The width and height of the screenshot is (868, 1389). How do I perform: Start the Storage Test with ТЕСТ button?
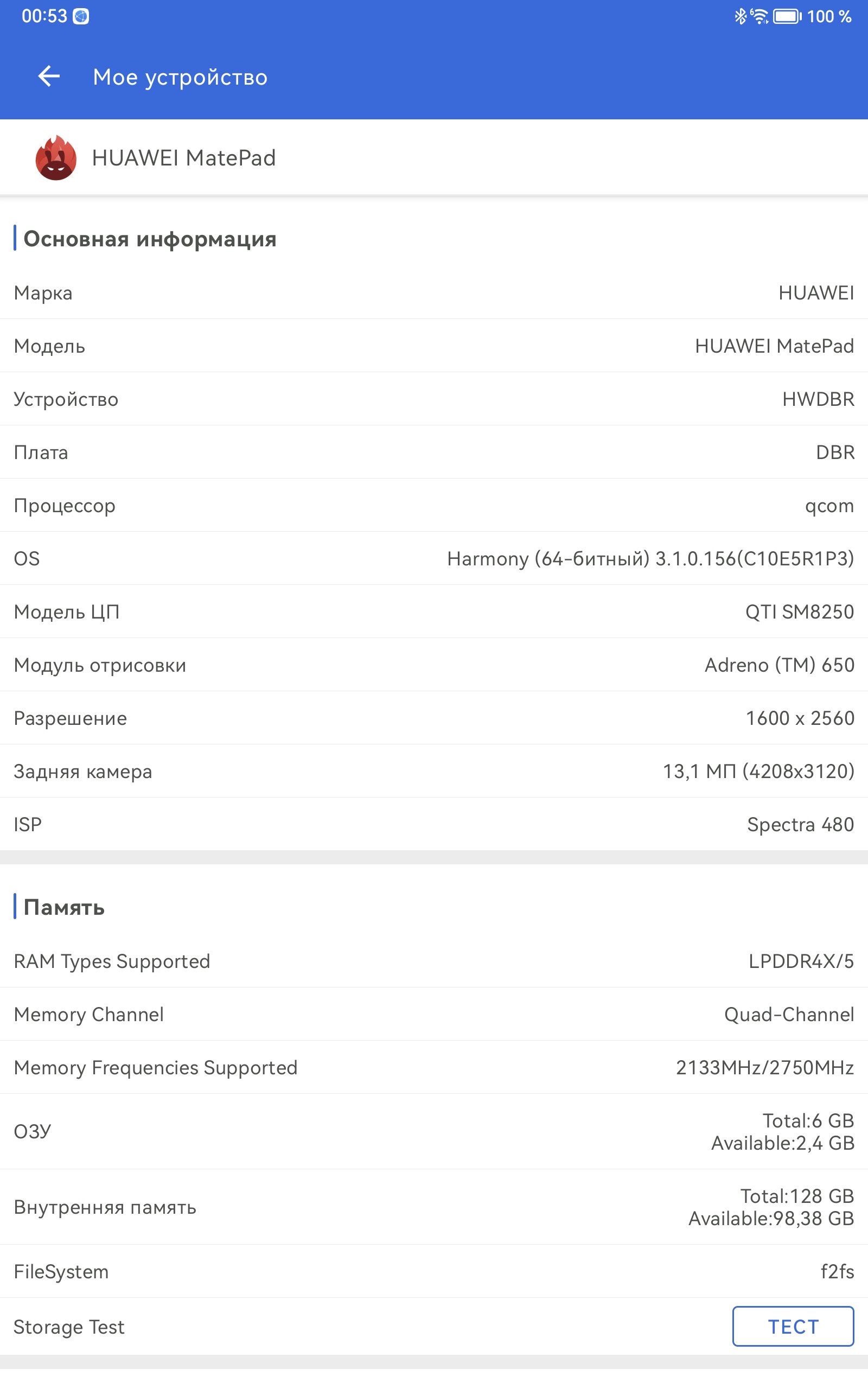pyautogui.click(x=793, y=1327)
